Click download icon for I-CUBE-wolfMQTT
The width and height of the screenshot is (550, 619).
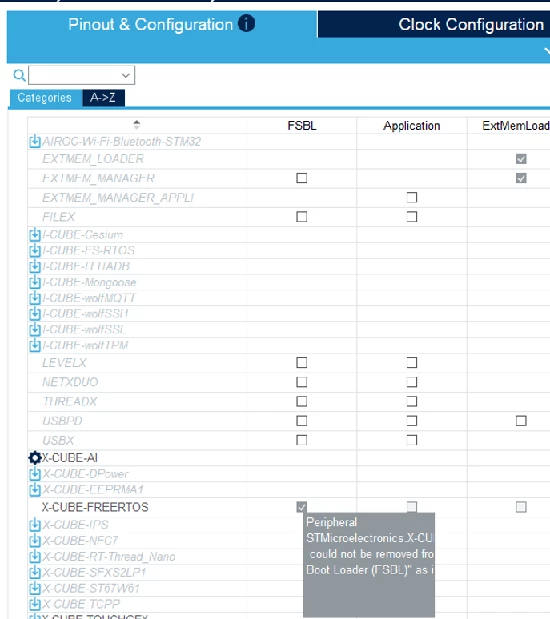pos(35,298)
